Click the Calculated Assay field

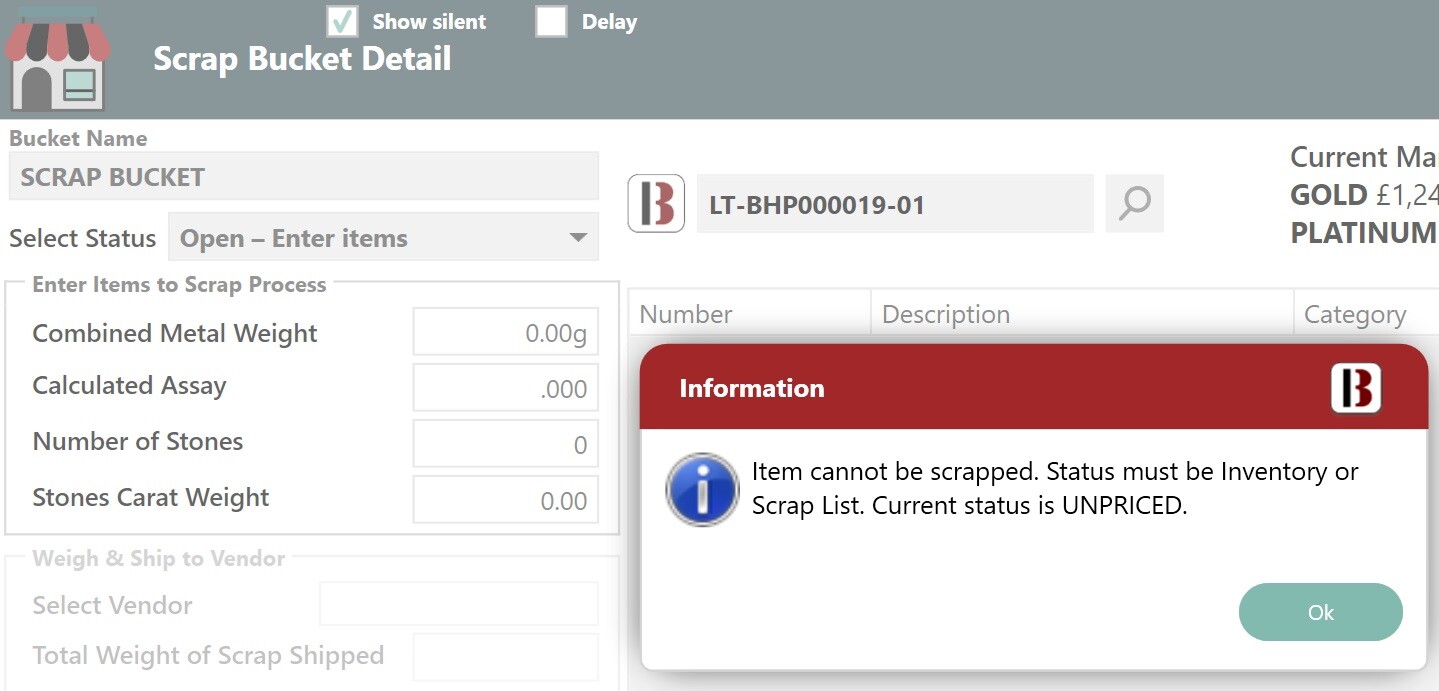(505, 389)
